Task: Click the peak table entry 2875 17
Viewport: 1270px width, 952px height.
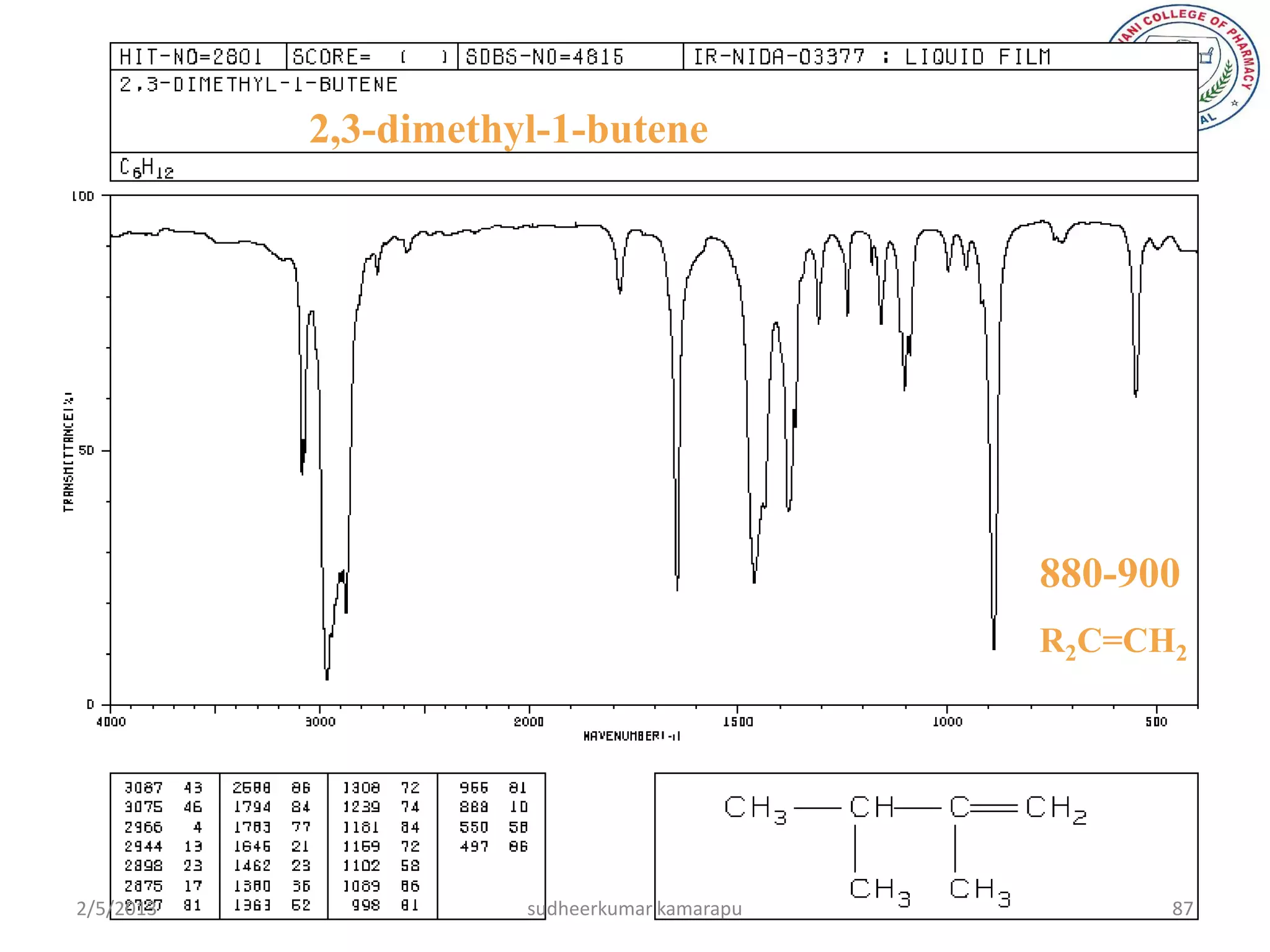Action: [x=164, y=886]
